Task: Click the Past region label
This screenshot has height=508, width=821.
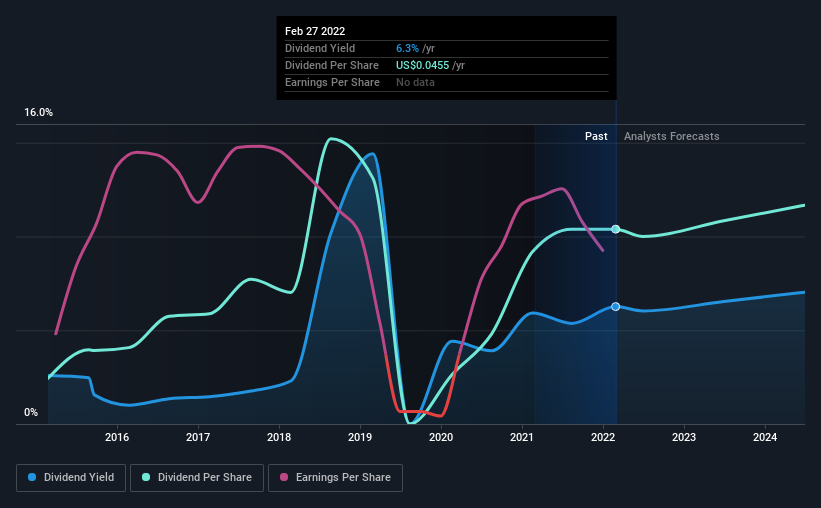Action: tap(596, 136)
